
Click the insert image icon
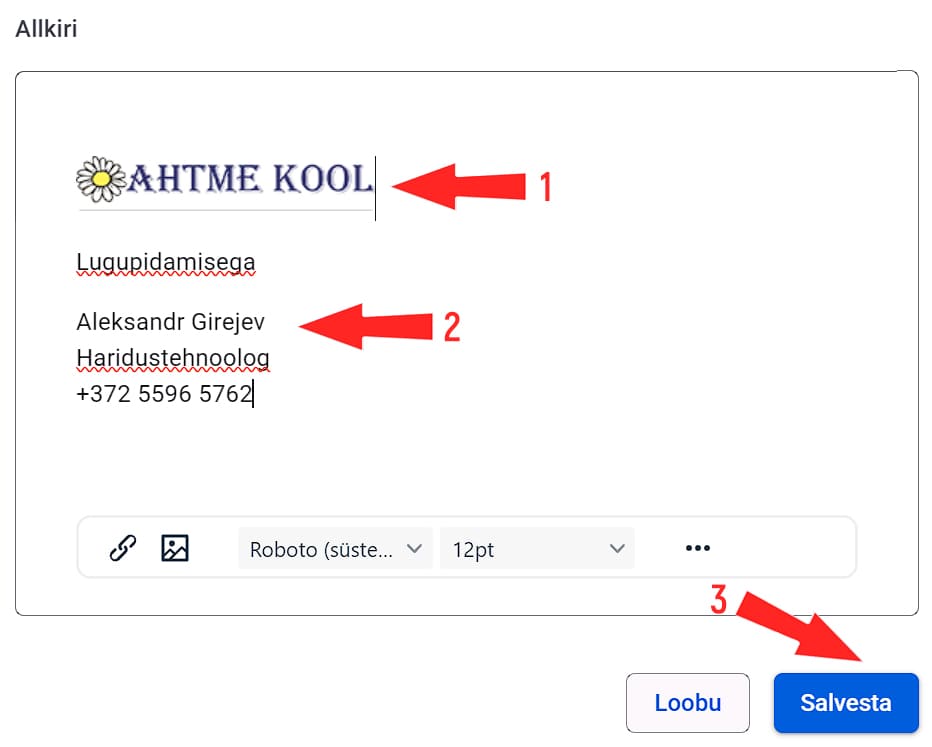pos(175,548)
